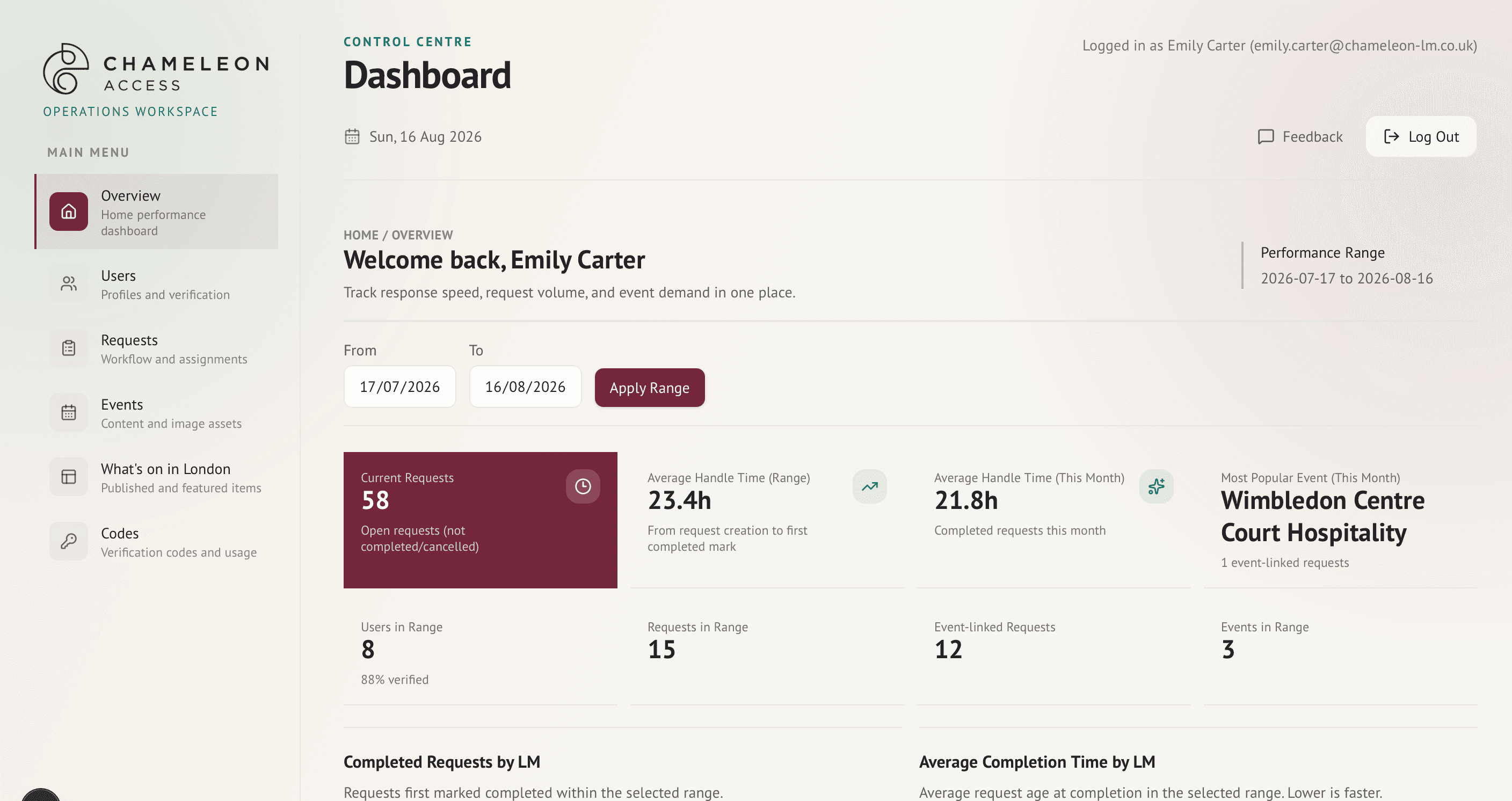
Task: Click the calendar icon beside Sun, 16 Aug 2026
Action: (352, 137)
